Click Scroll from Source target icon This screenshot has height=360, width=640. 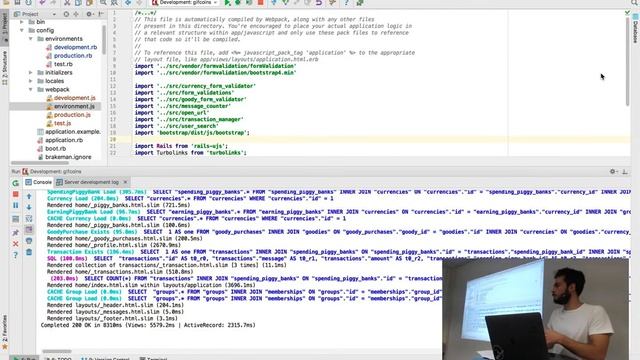pos(66,14)
